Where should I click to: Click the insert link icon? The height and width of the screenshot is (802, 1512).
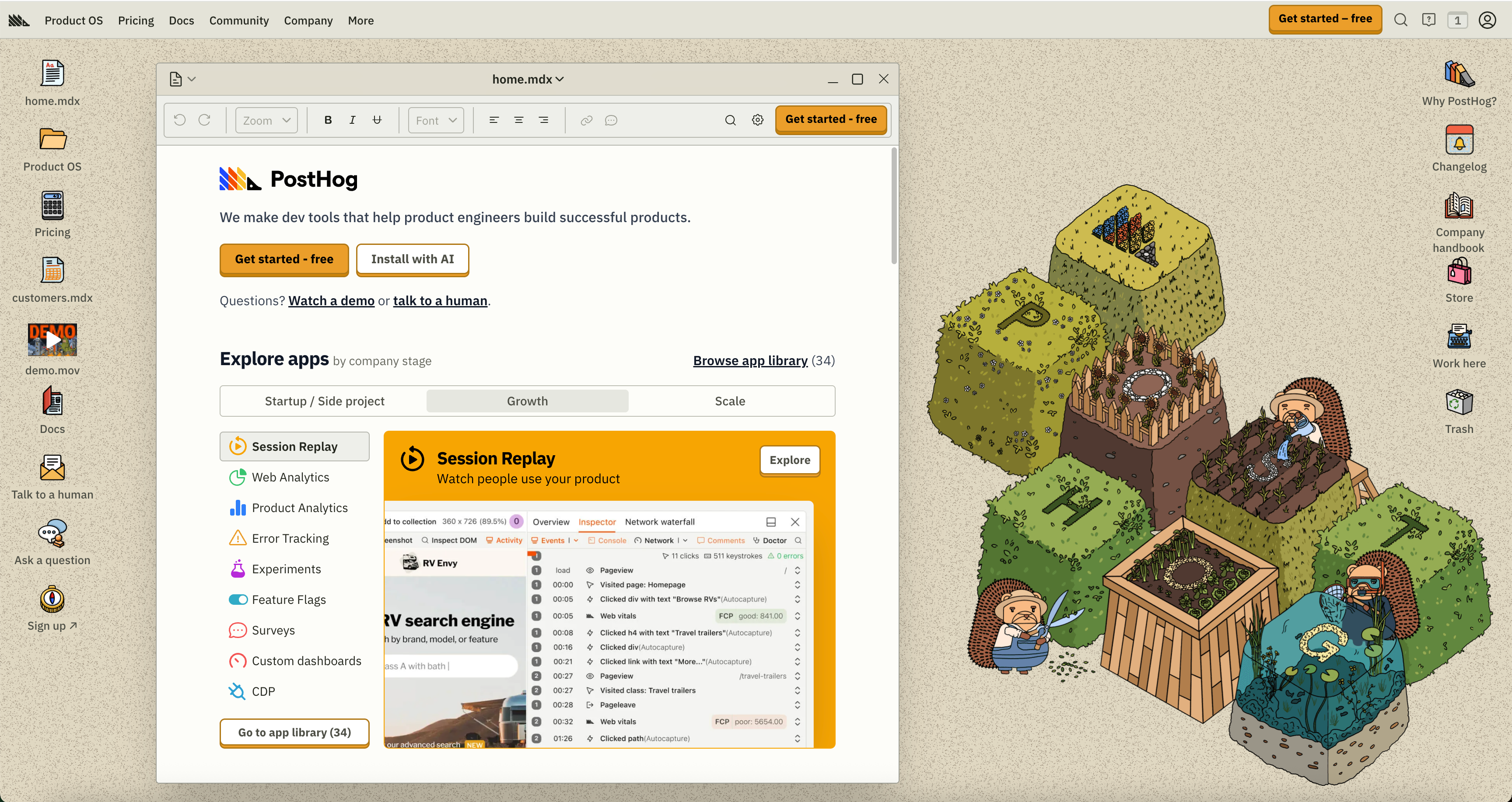tap(586, 120)
